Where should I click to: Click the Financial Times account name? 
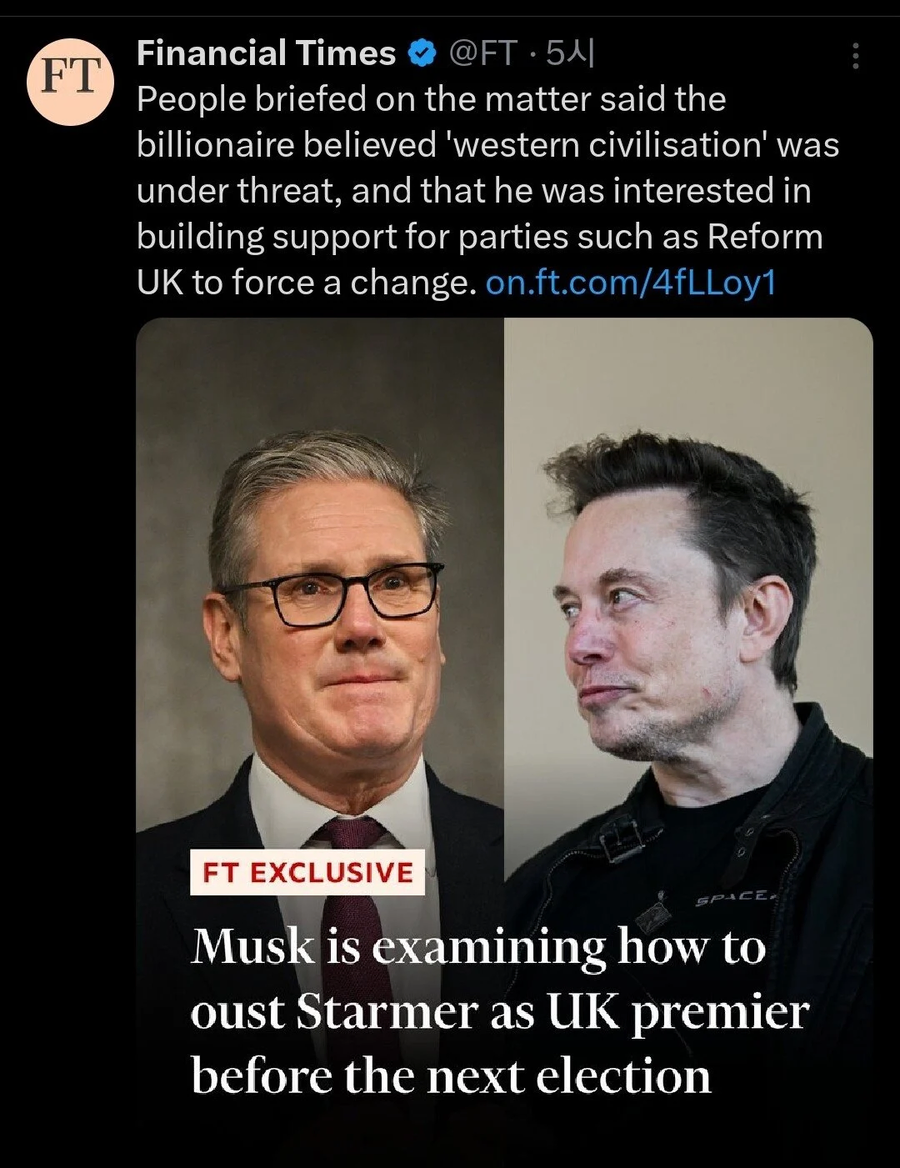tap(266, 54)
